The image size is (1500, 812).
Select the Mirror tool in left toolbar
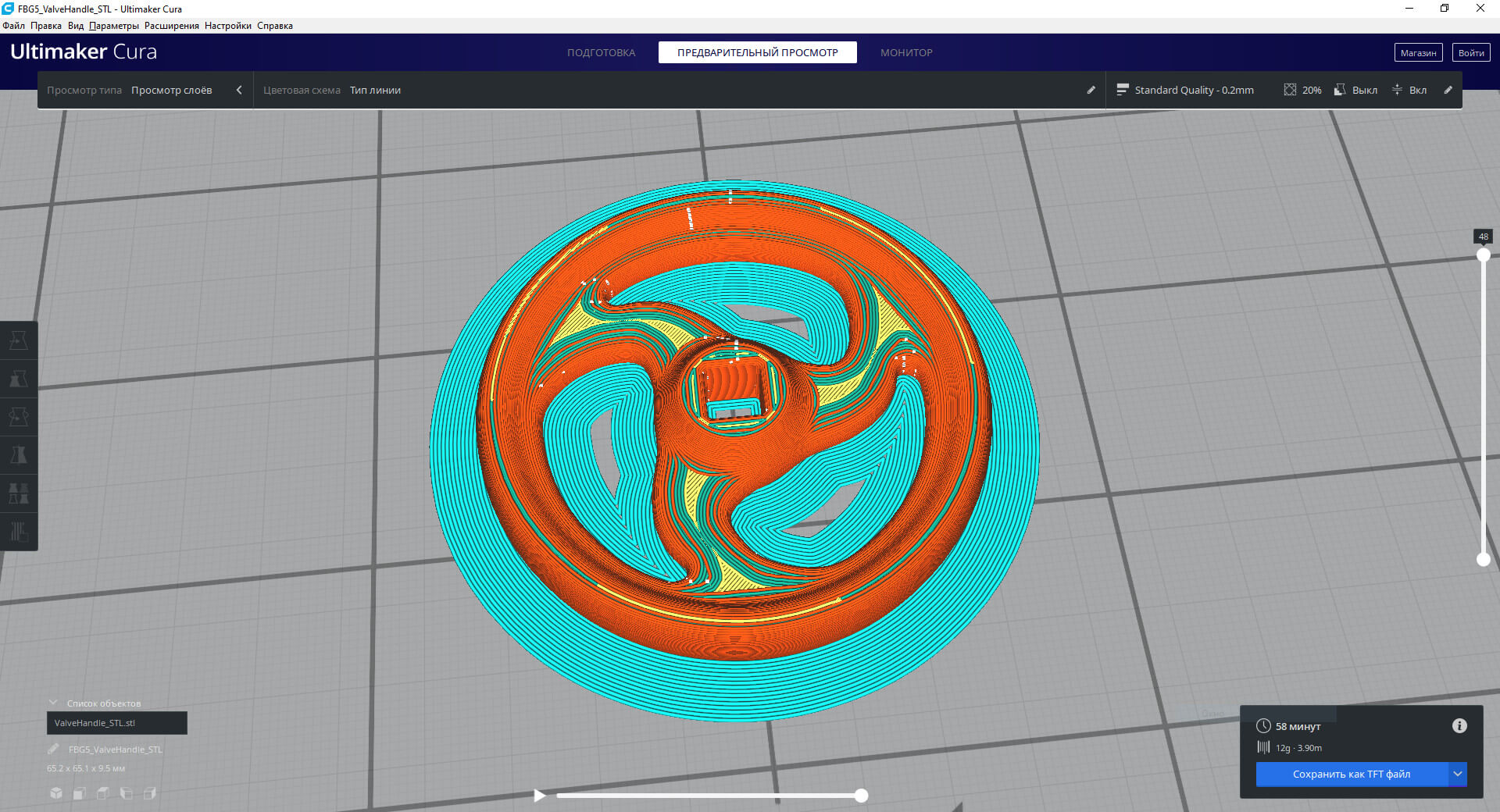click(x=19, y=455)
